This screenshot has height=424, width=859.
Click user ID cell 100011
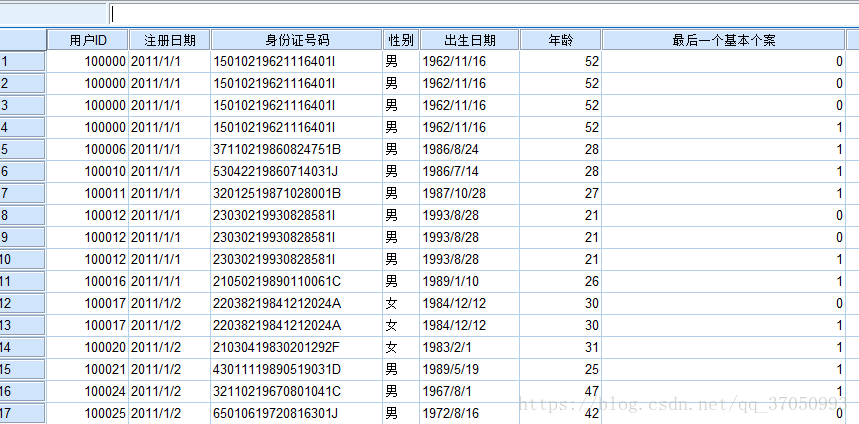[88, 193]
